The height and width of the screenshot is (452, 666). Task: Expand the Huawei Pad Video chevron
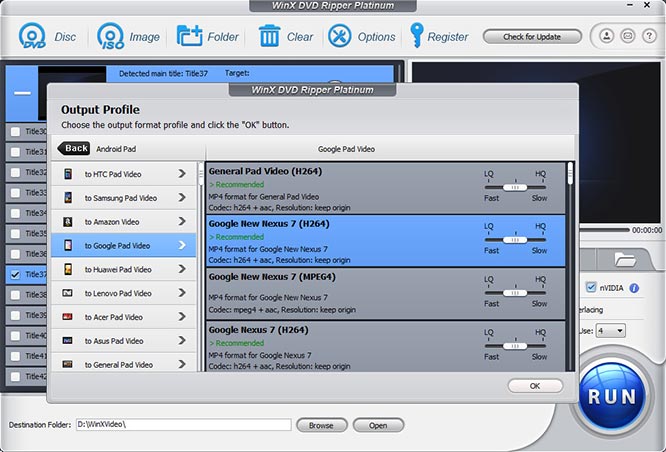point(182,269)
